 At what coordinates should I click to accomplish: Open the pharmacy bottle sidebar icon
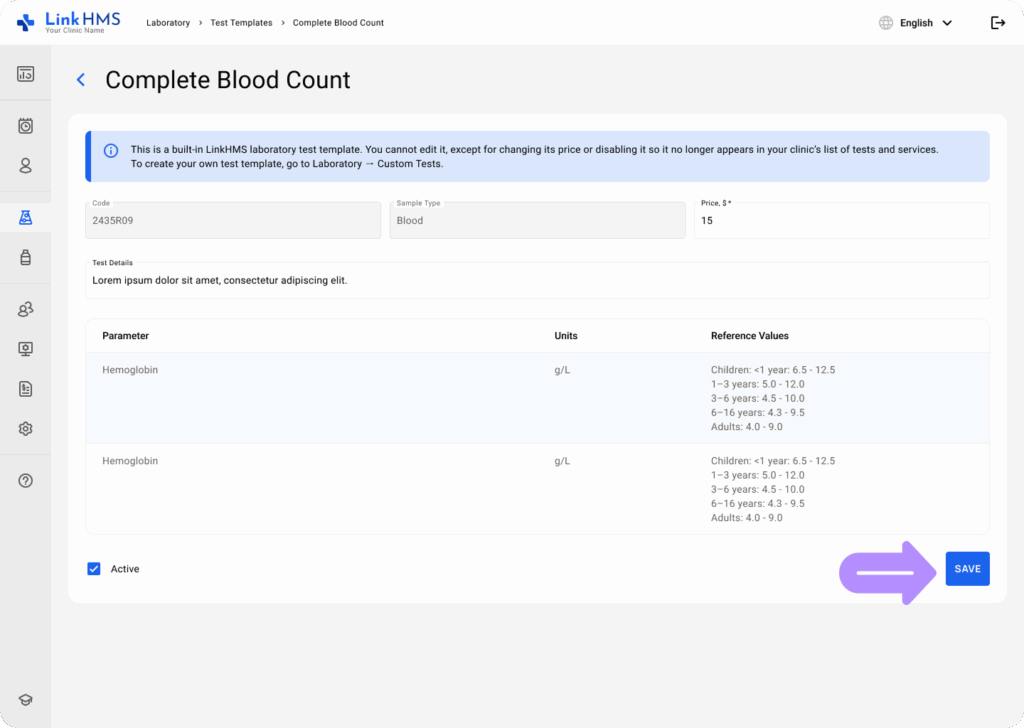[25, 257]
